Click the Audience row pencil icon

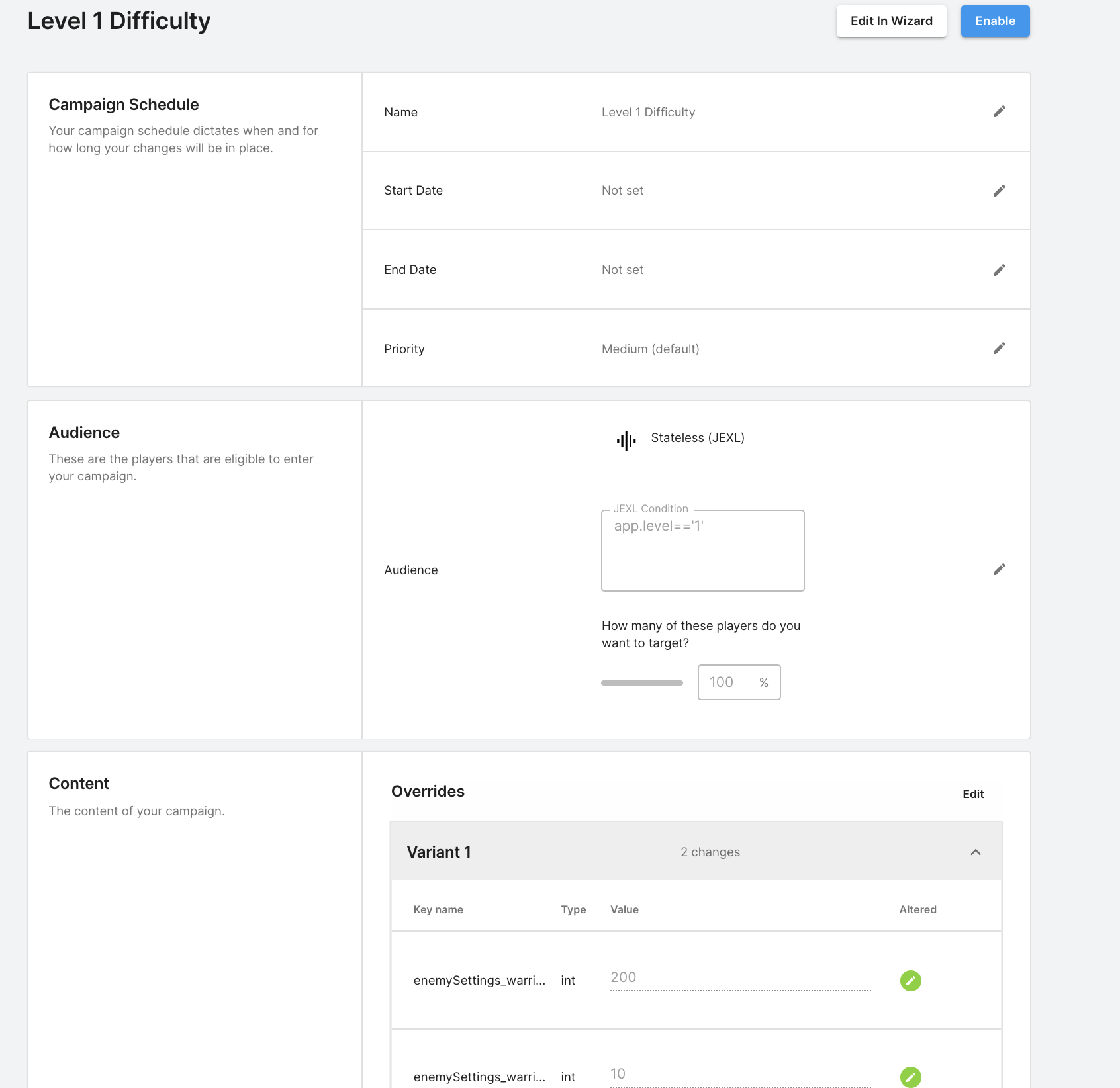(999, 569)
